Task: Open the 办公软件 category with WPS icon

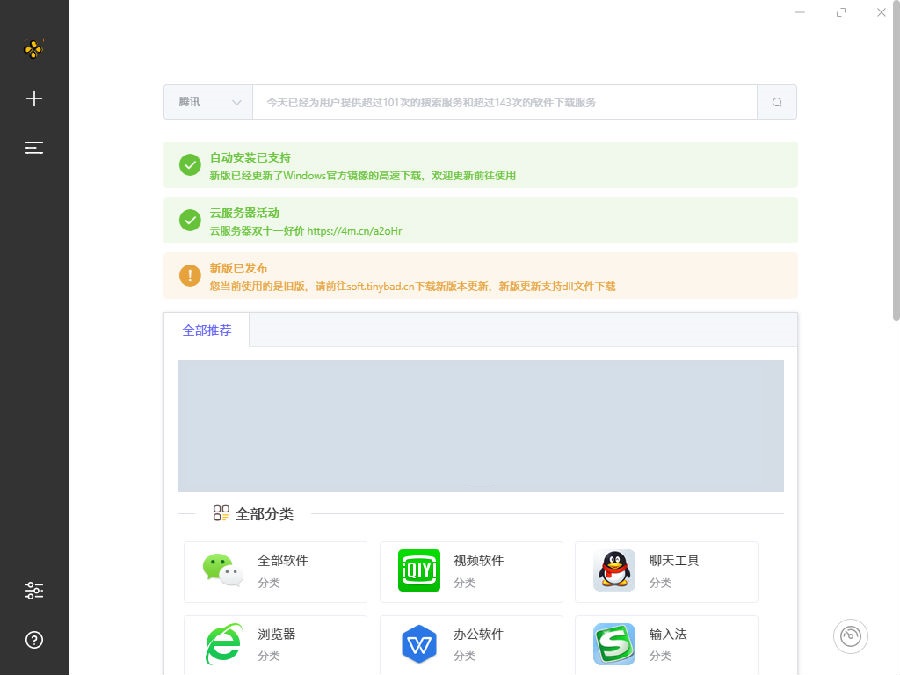Action: pyautogui.click(x=472, y=646)
